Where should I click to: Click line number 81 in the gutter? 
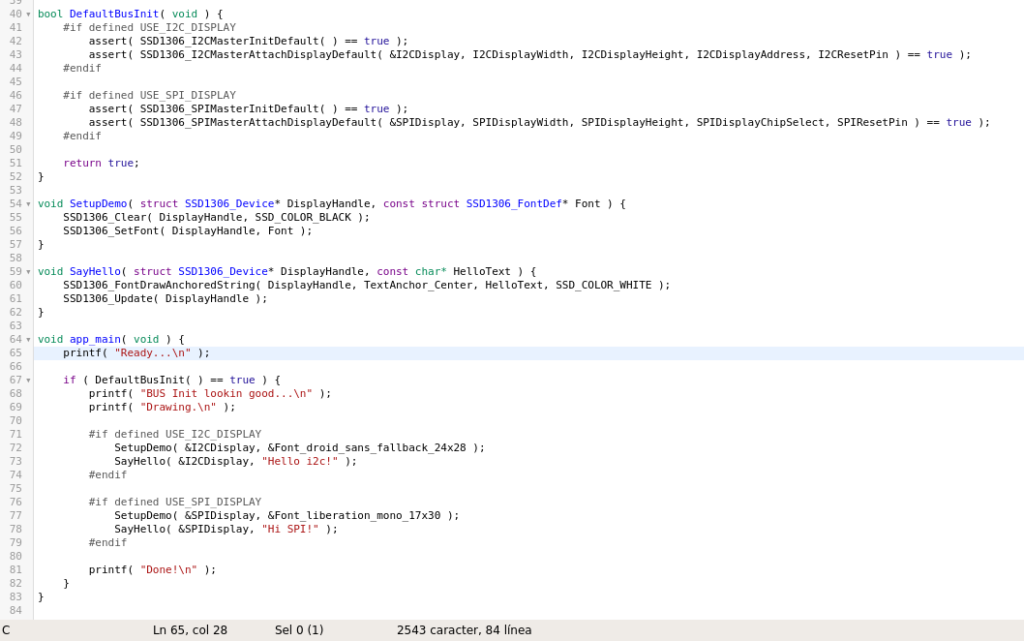pos(15,570)
